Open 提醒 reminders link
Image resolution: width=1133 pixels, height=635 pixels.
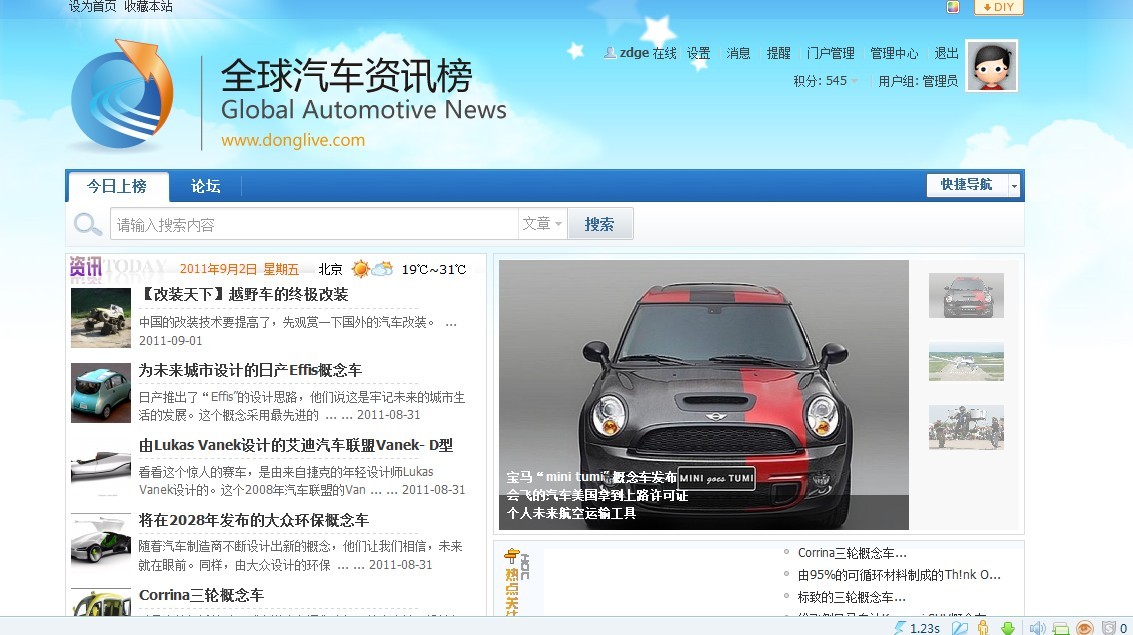tap(778, 53)
